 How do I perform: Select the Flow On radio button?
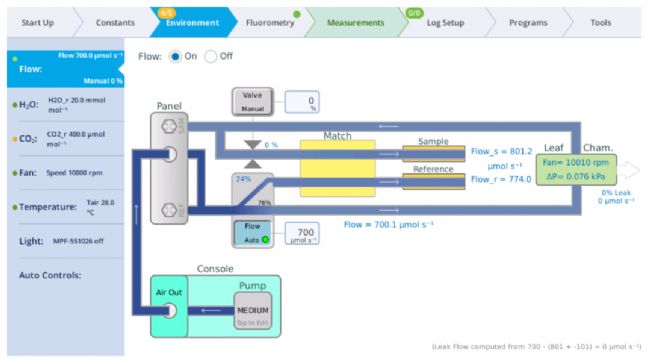click(175, 56)
